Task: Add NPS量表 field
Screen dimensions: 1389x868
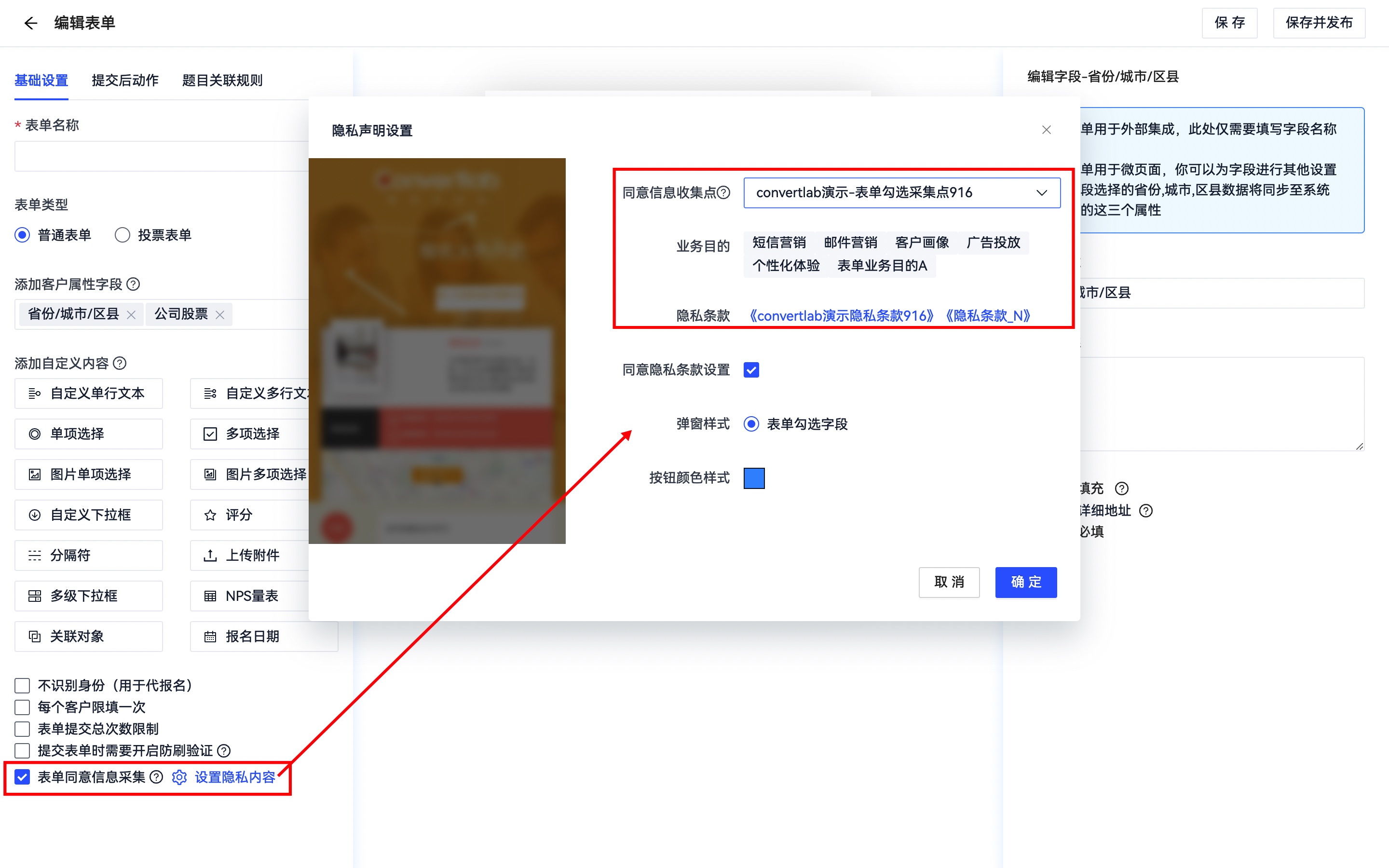Action: [x=250, y=596]
